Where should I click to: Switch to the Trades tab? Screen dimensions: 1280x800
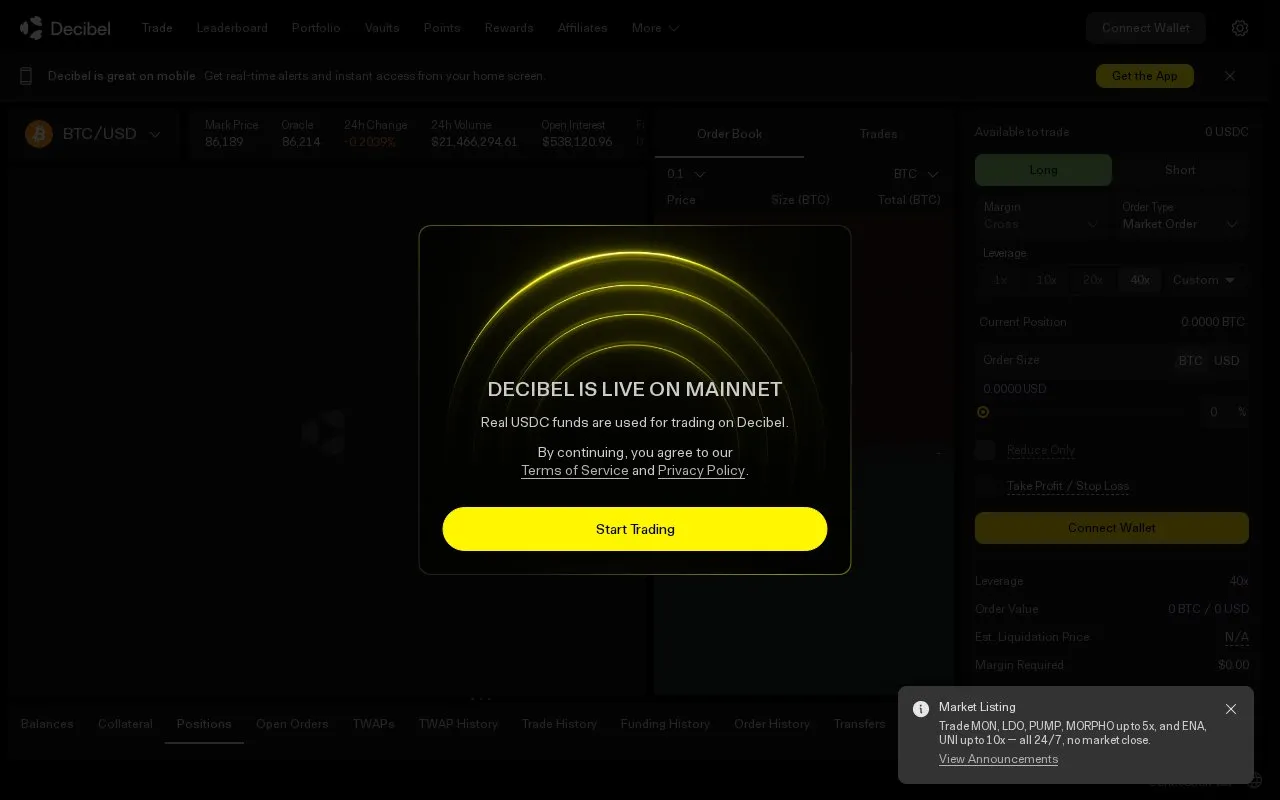[878, 134]
